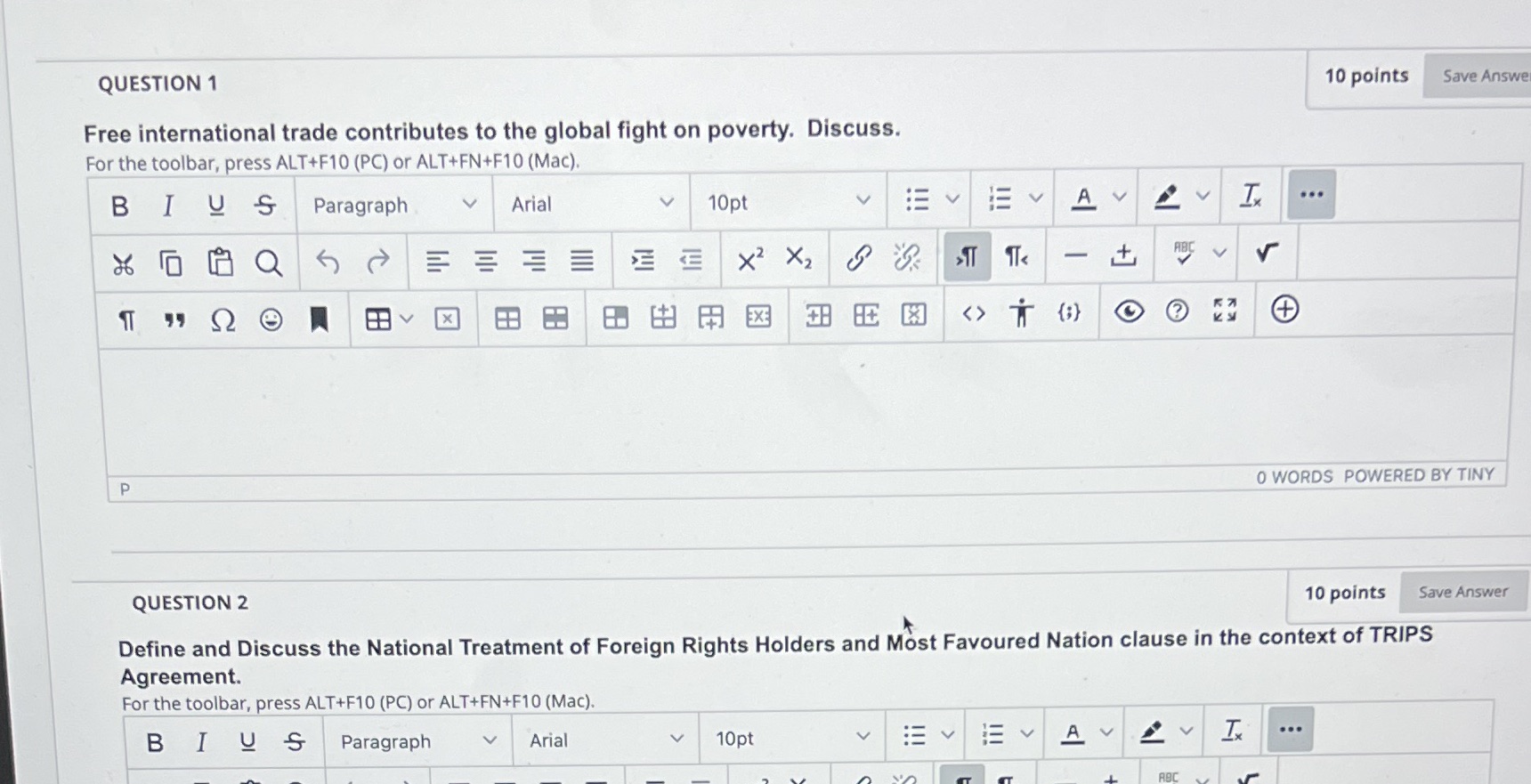This screenshot has width=1531, height=784.
Task: Toggle italic in Question 1 toolbar
Action: point(167,206)
